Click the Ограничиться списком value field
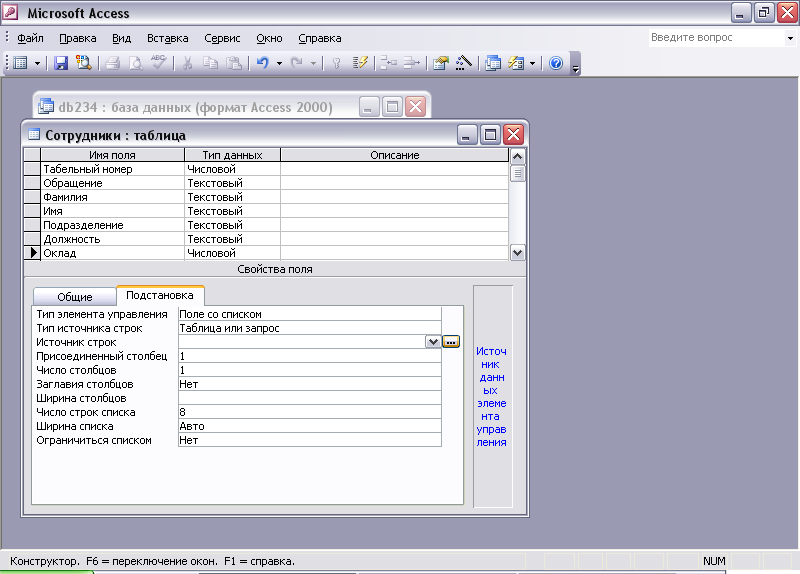Viewport: 800px width, 574px height. pyautogui.click(x=310, y=440)
